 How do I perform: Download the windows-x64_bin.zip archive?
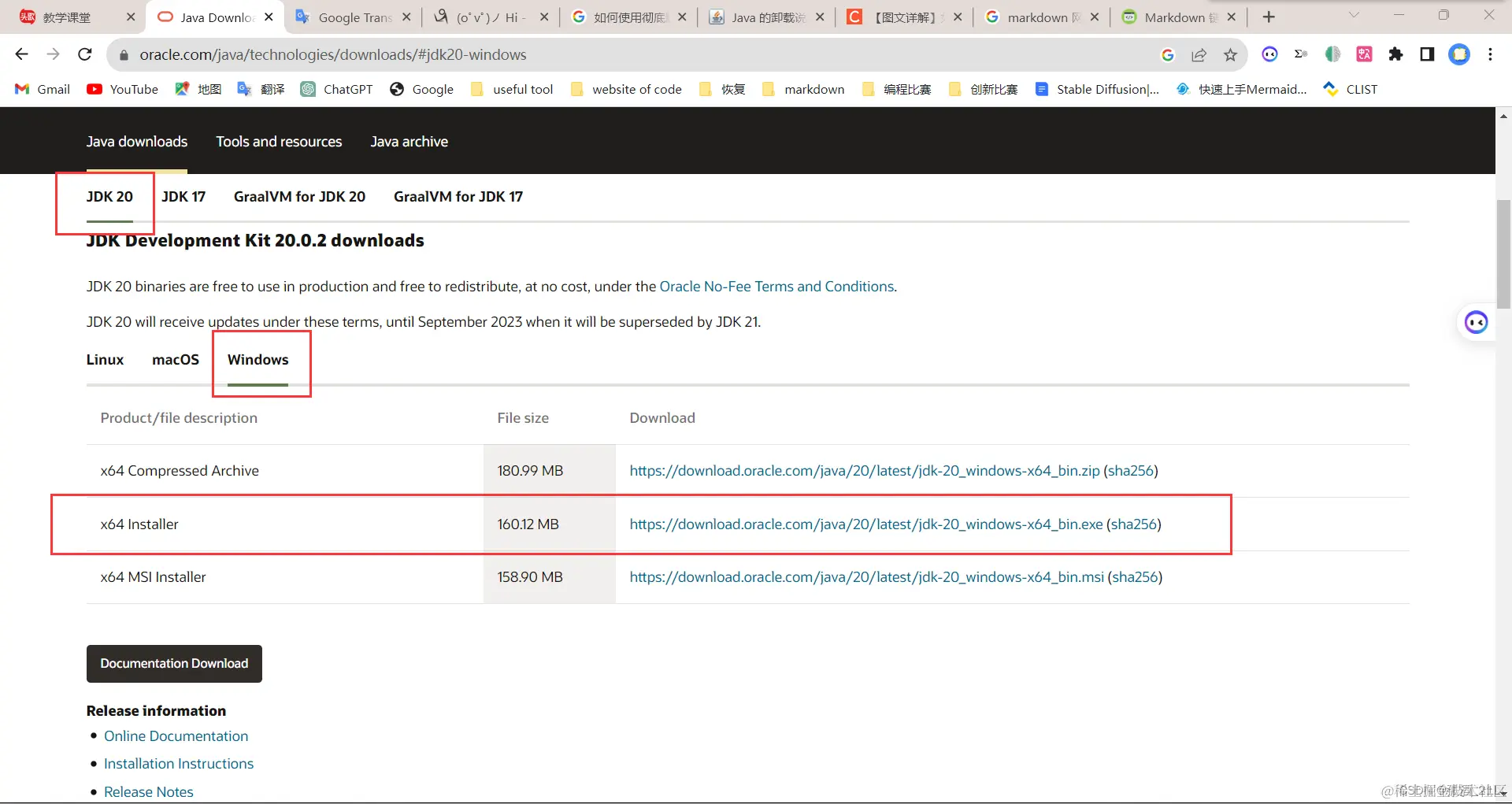click(x=865, y=471)
